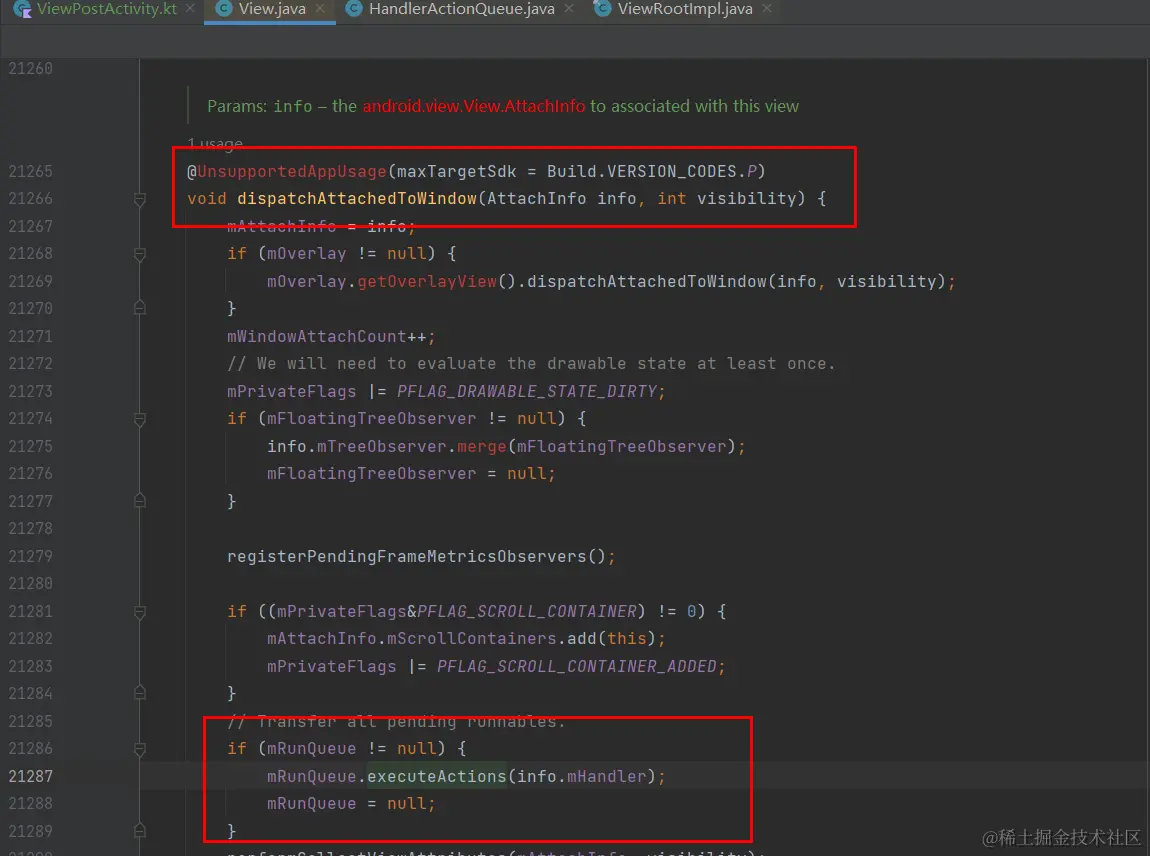
Task: Click the dispatchAttachedToWindow method name in declaration
Action: (356, 199)
